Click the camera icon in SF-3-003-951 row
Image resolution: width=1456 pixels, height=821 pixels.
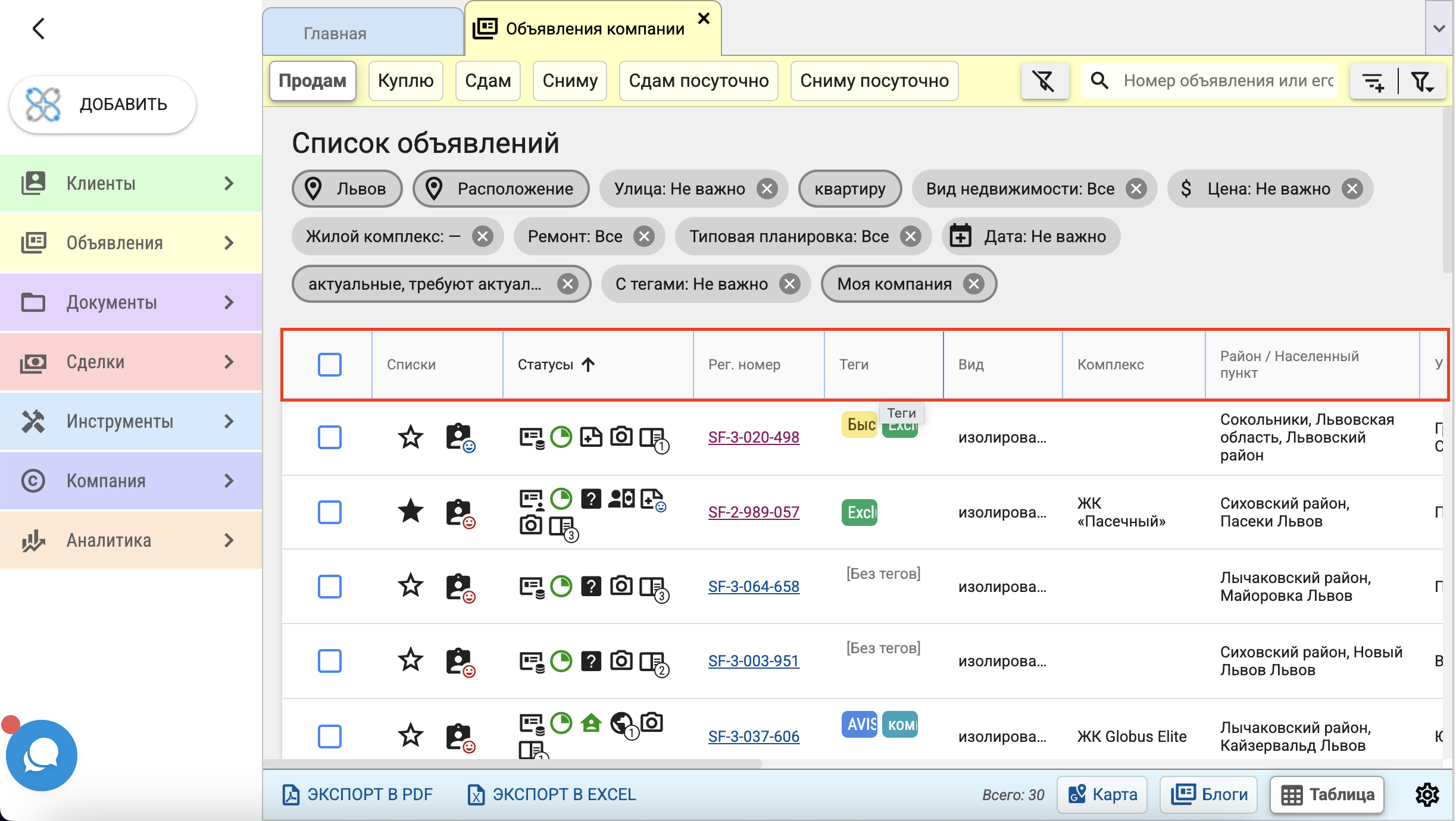(621, 660)
